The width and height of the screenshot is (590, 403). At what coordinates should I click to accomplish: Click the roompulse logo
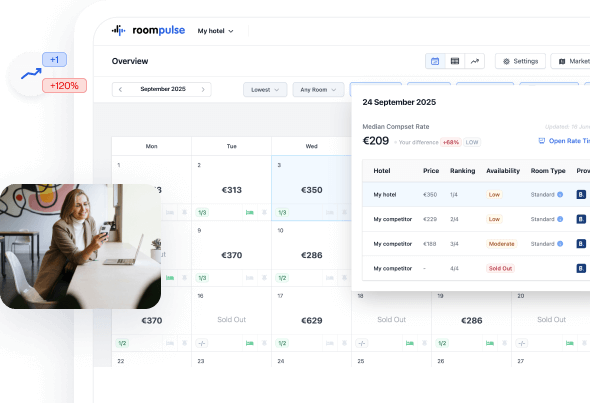tap(148, 30)
